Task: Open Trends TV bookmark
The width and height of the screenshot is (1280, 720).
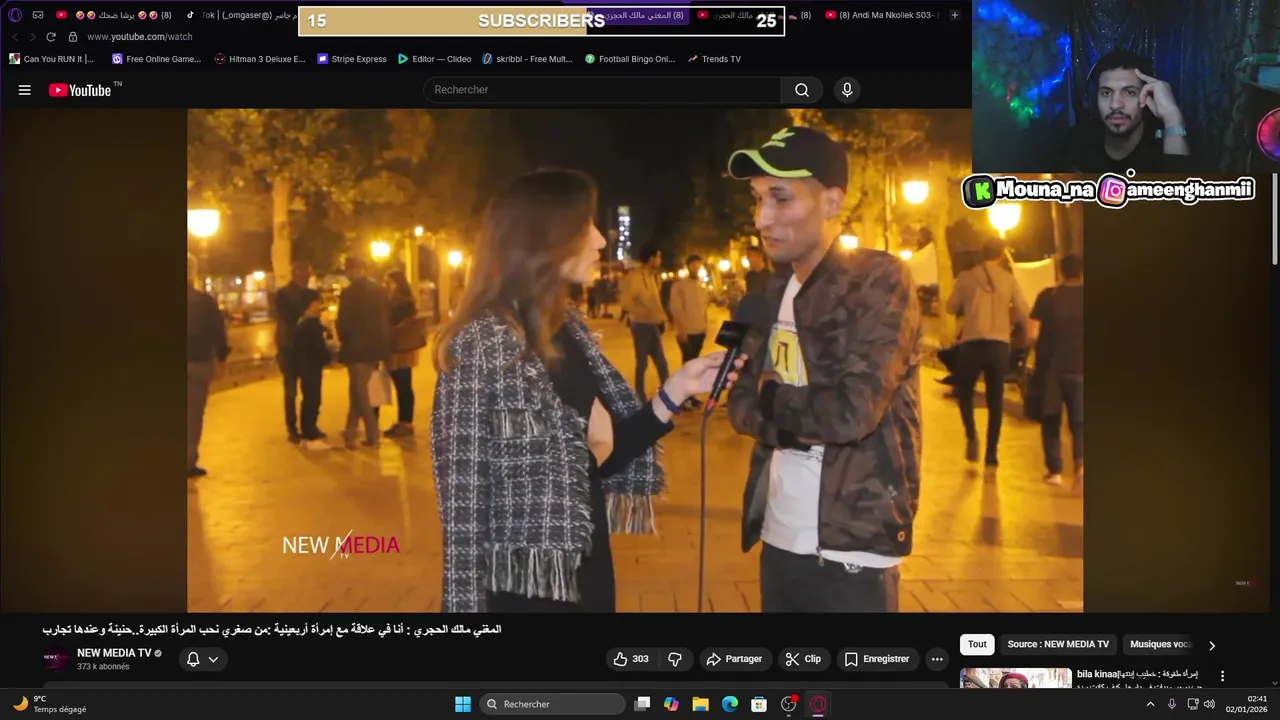Action: click(x=714, y=59)
